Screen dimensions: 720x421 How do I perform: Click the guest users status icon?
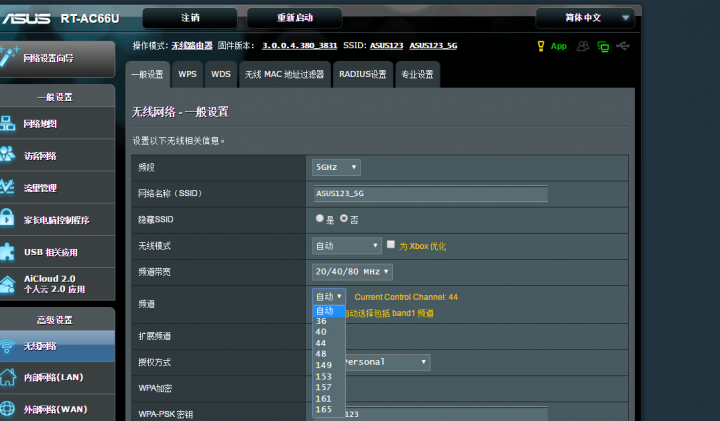(x=583, y=46)
